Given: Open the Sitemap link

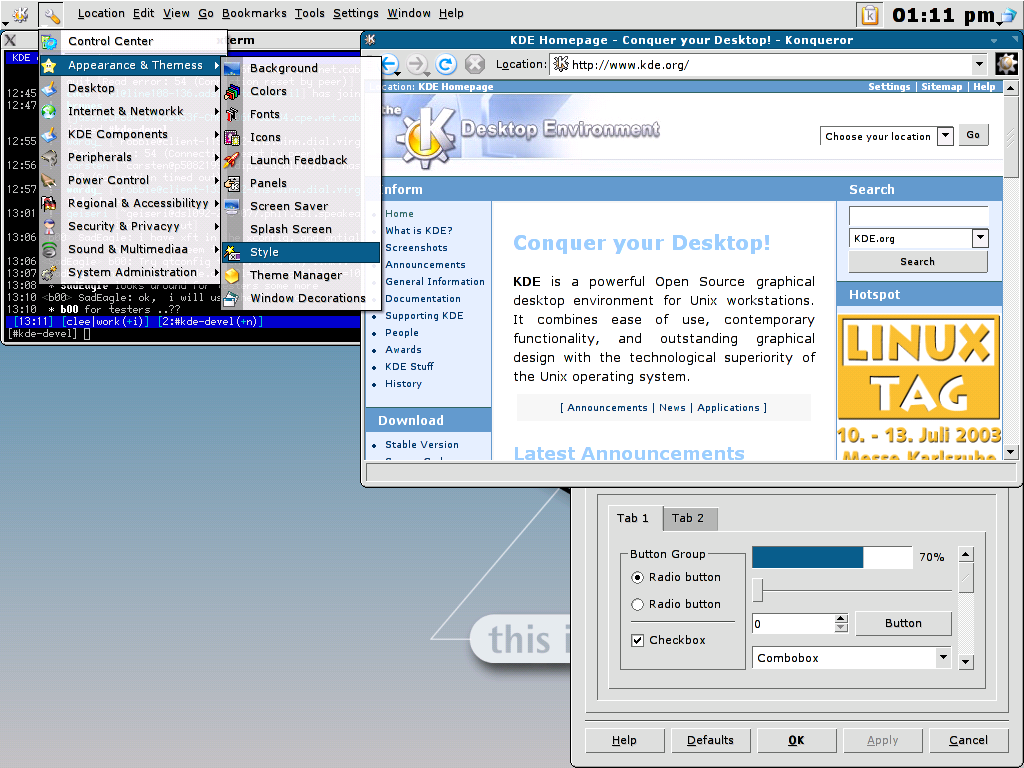Looking at the screenshot, I should tap(942, 87).
